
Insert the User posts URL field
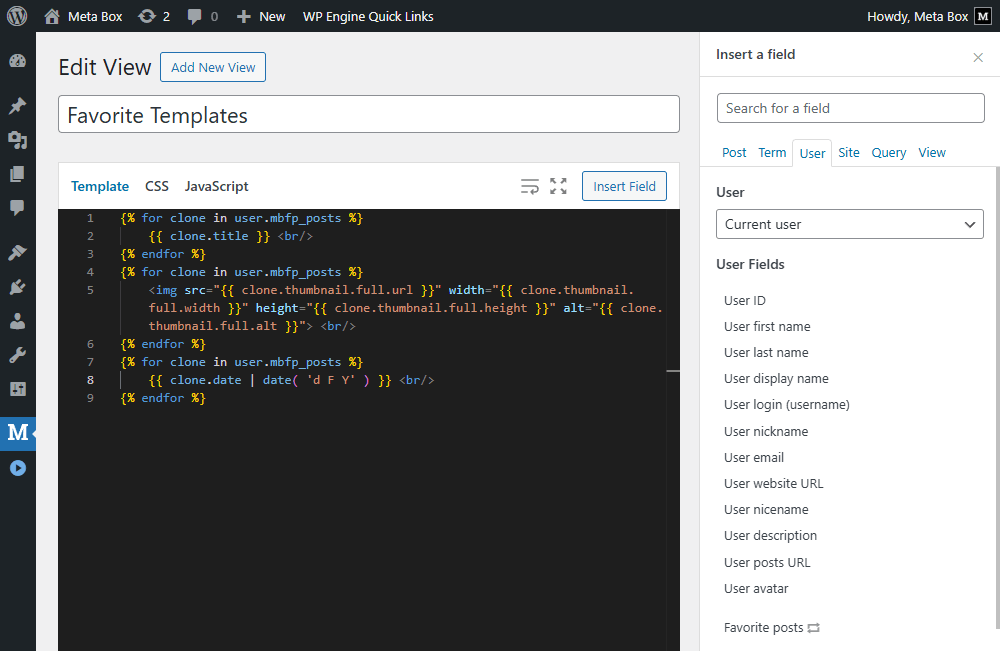tap(767, 563)
